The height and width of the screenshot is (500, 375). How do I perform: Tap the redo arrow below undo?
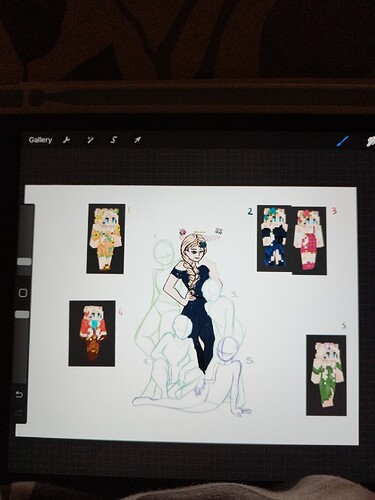tap(19, 413)
